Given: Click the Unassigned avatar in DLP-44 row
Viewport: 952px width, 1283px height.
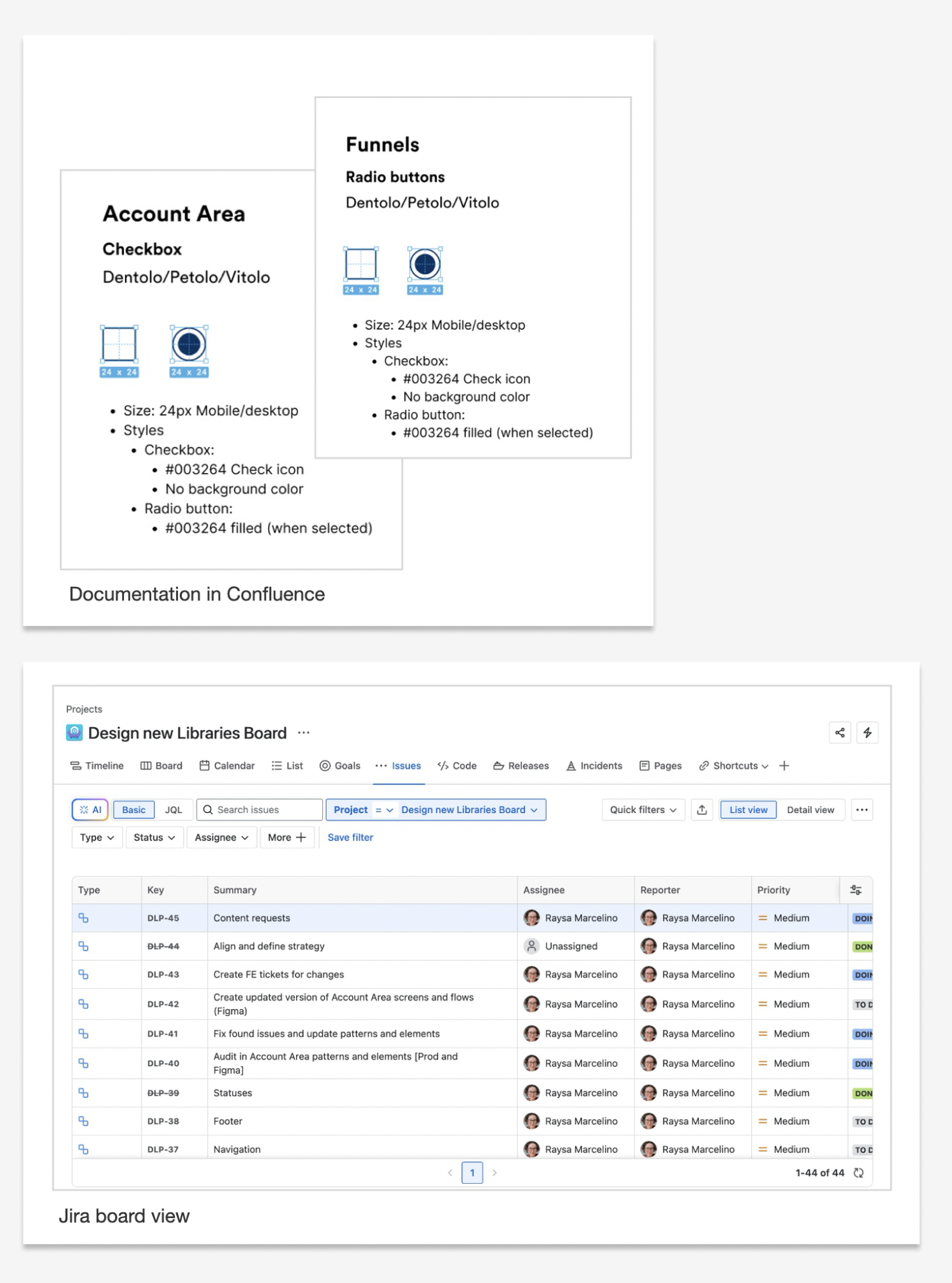Looking at the screenshot, I should pos(531,946).
